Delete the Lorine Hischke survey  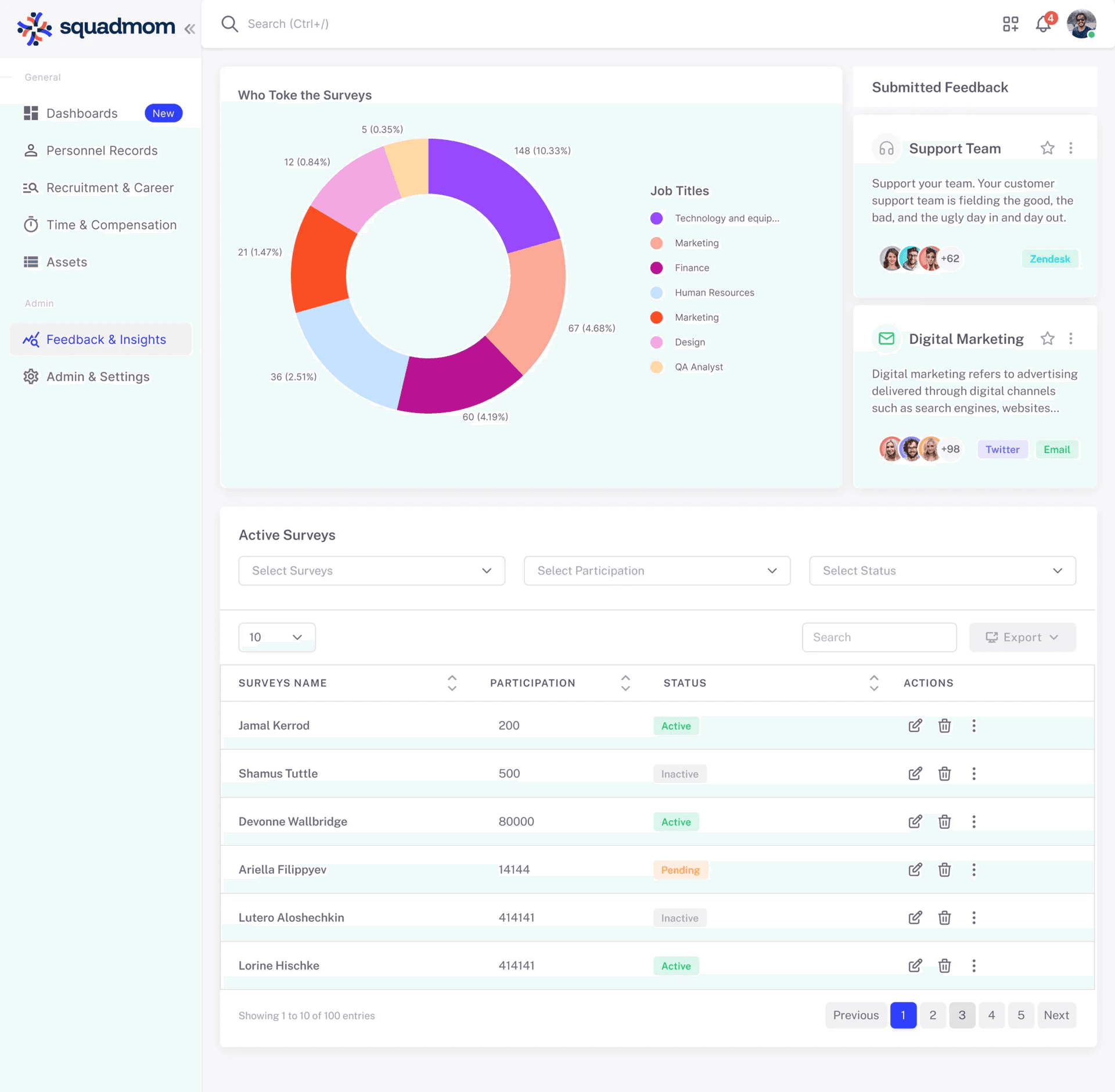point(944,965)
